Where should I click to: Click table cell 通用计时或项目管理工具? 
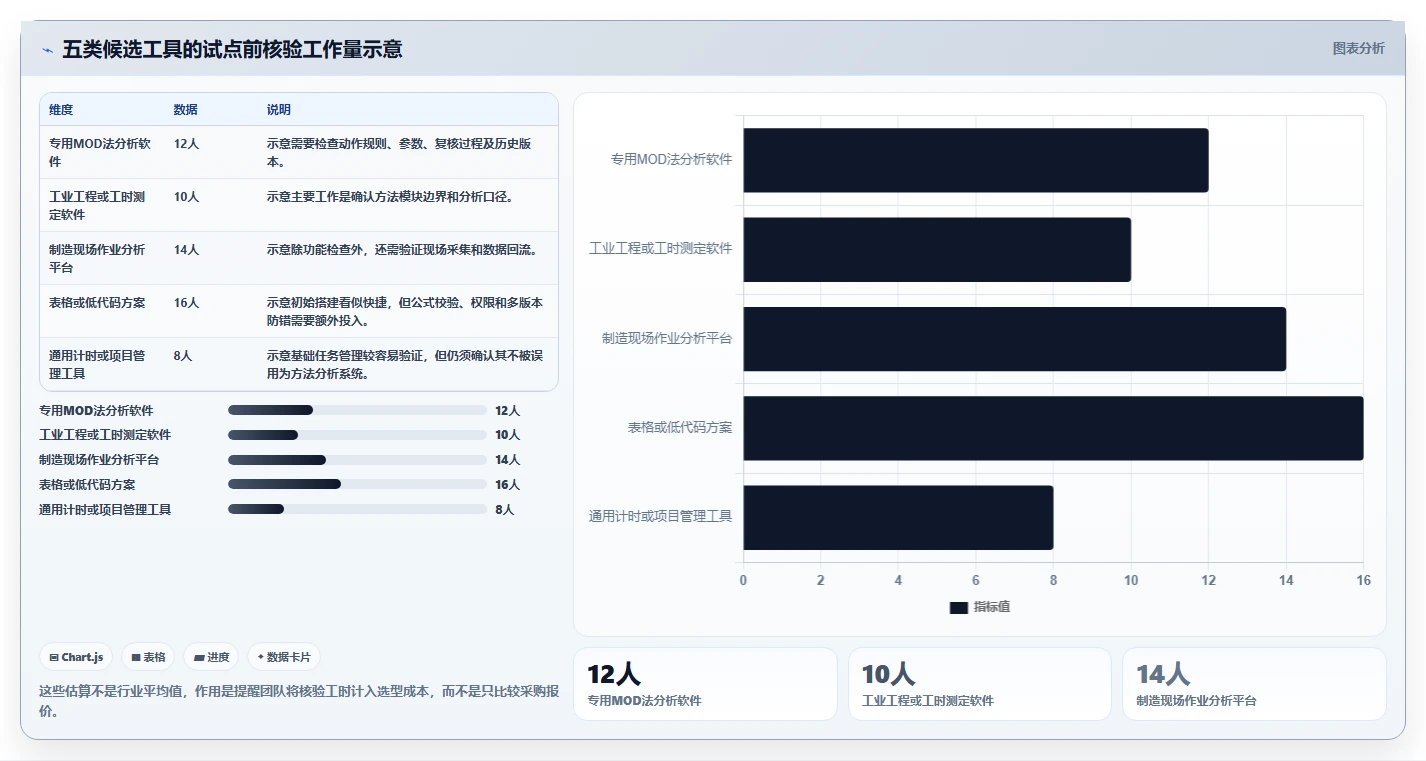click(x=100, y=364)
